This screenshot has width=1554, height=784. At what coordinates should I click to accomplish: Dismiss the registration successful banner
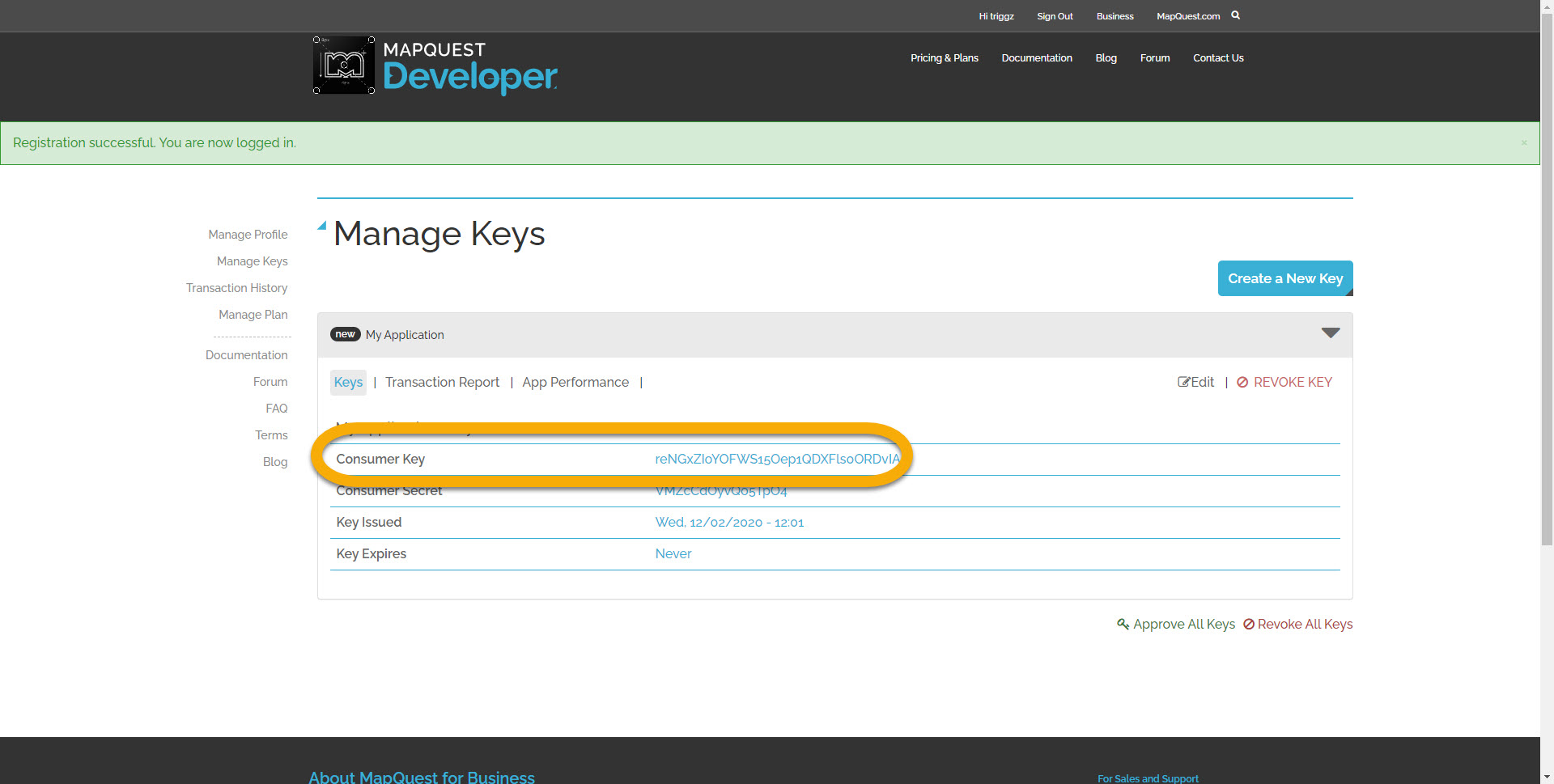pyautogui.click(x=1524, y=143)
